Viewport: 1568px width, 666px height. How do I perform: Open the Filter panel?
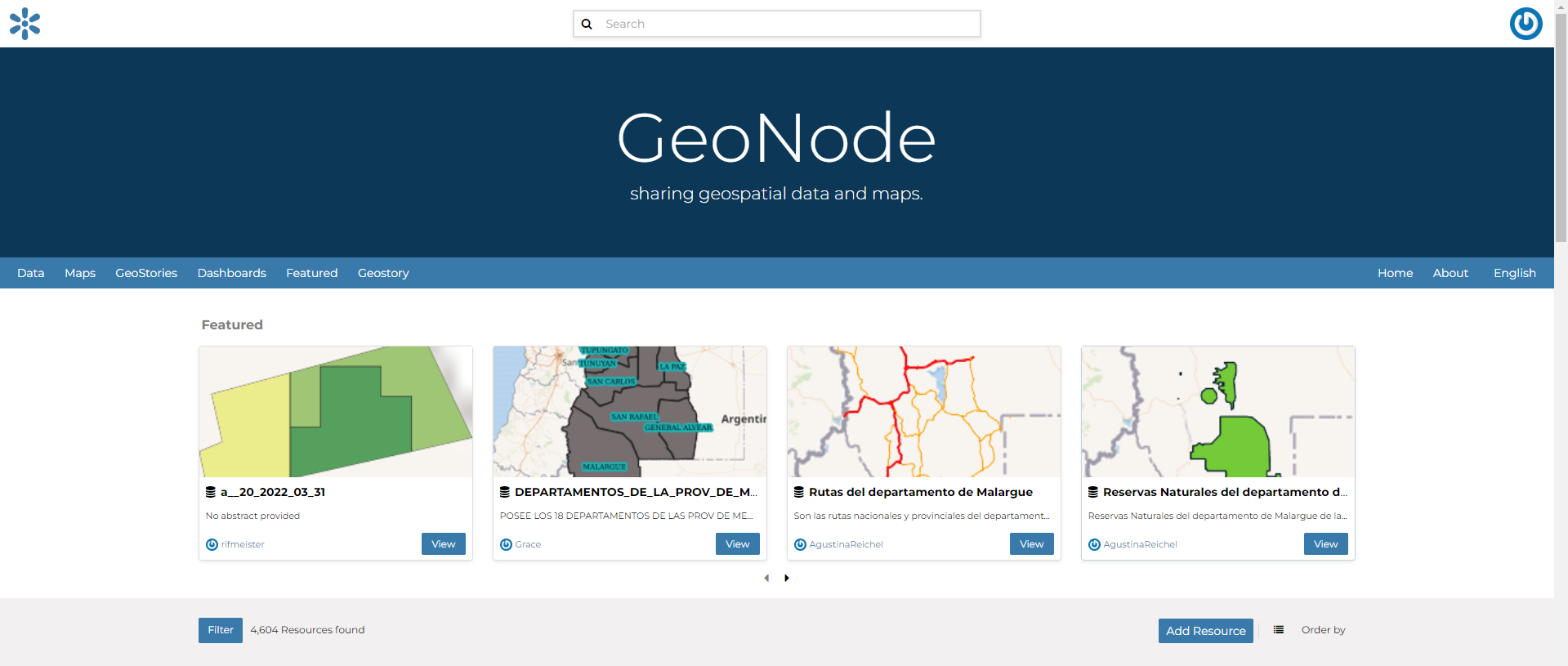[221, 630]
